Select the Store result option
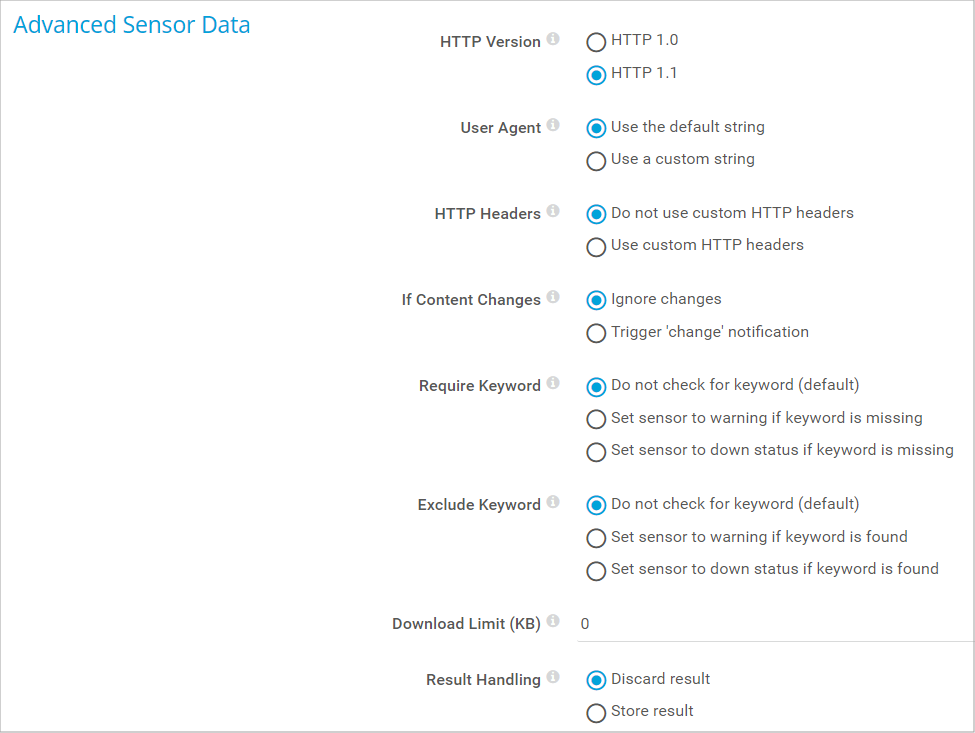975x733 pixels. [x=596, y=712]
